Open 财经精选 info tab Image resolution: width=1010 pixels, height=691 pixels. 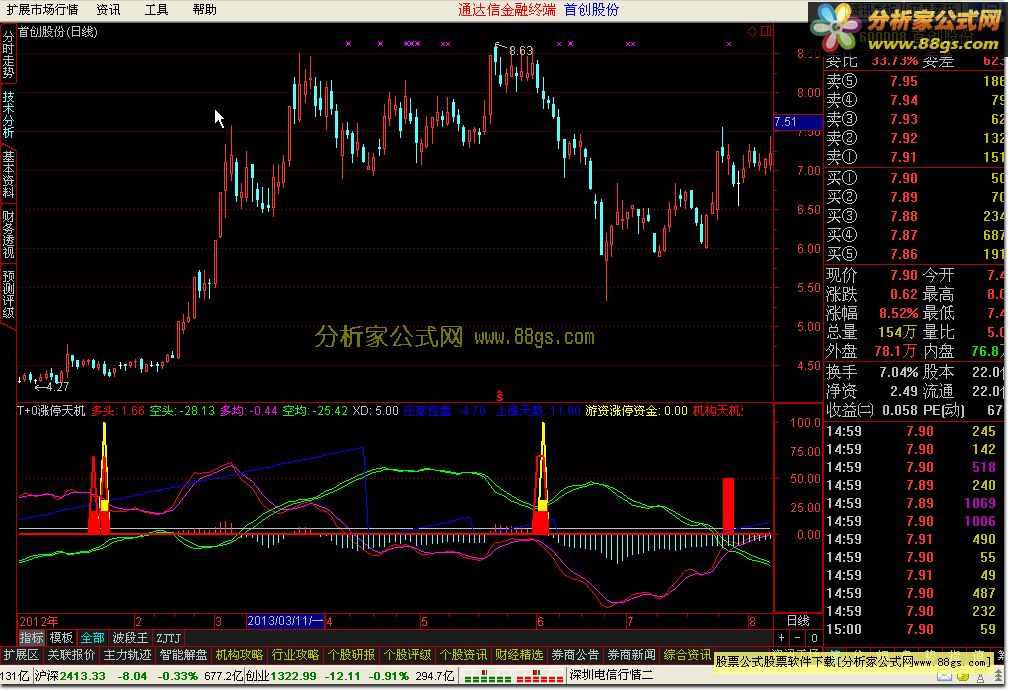tap(519, 655)
